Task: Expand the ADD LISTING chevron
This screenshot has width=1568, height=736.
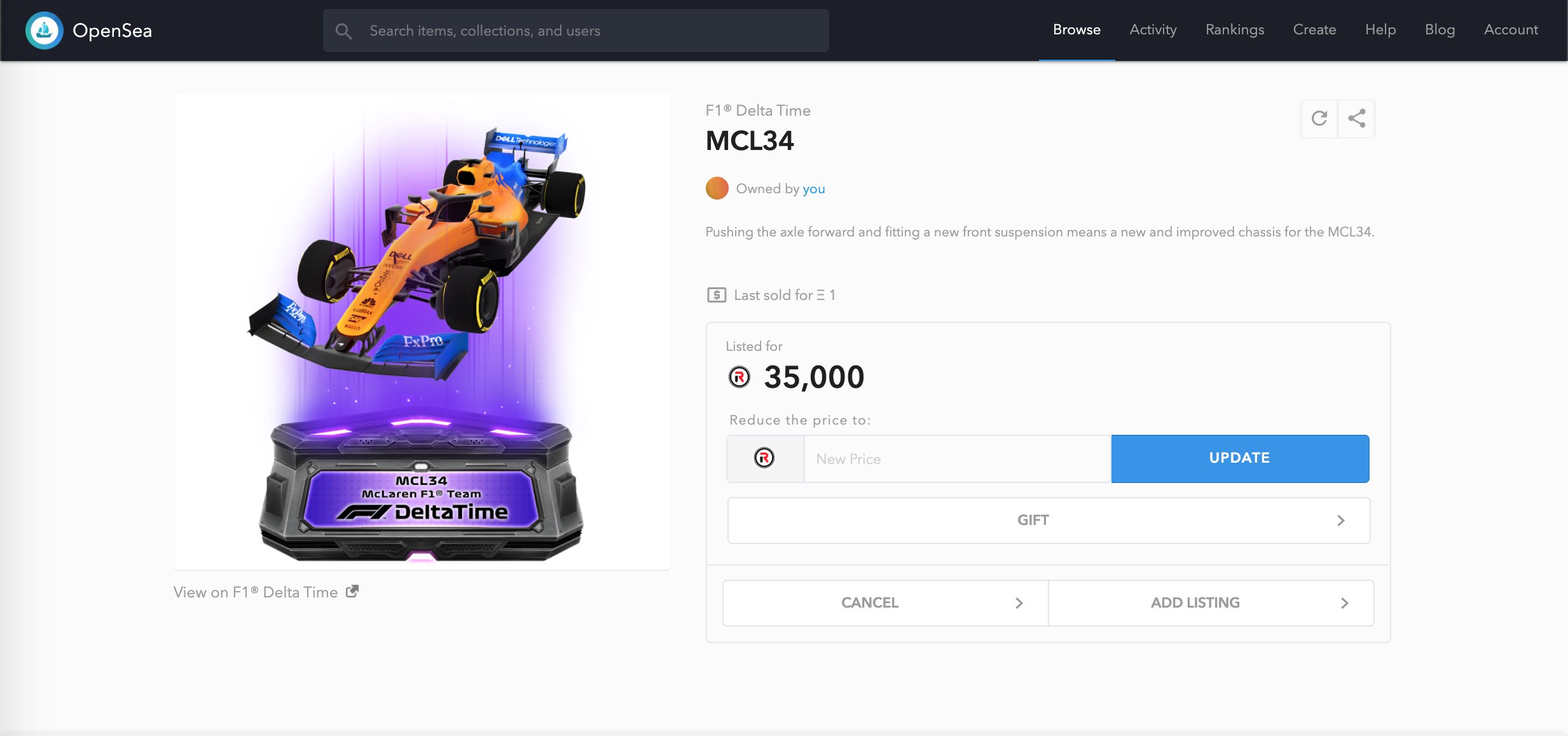Action: pos(1345,603)
